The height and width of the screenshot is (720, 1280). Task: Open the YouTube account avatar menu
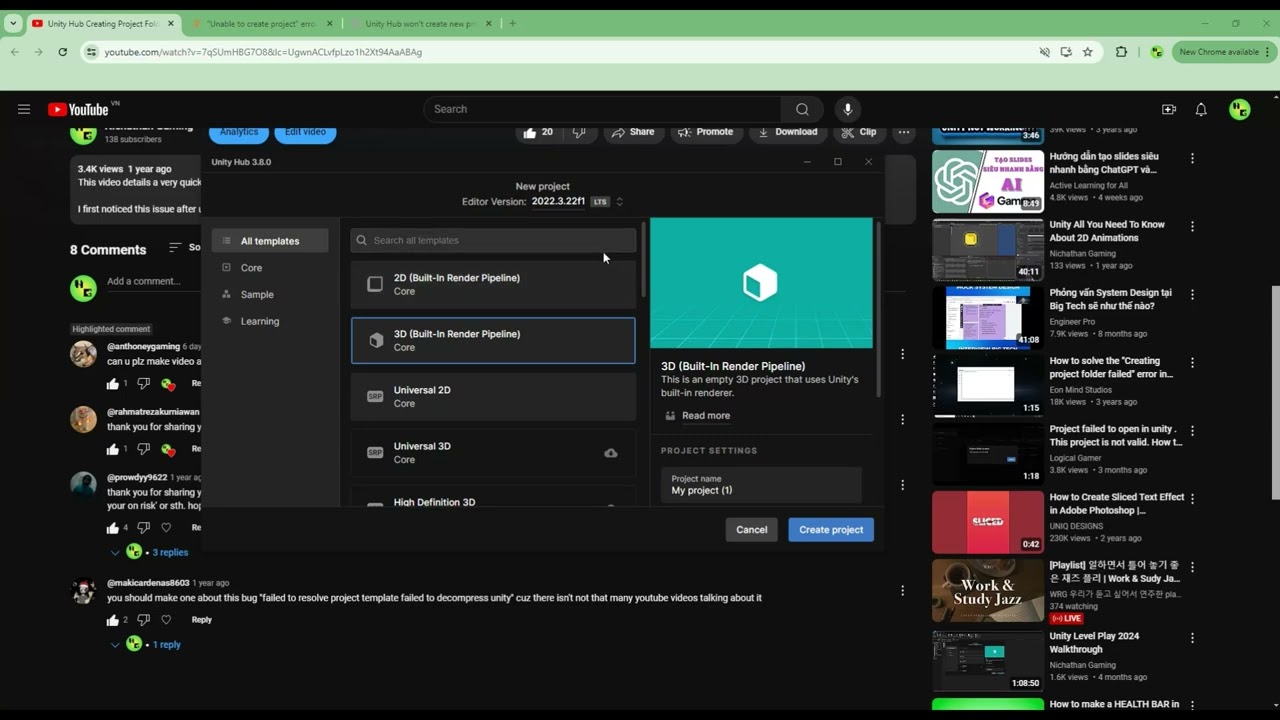click(x=1240, y=109)
